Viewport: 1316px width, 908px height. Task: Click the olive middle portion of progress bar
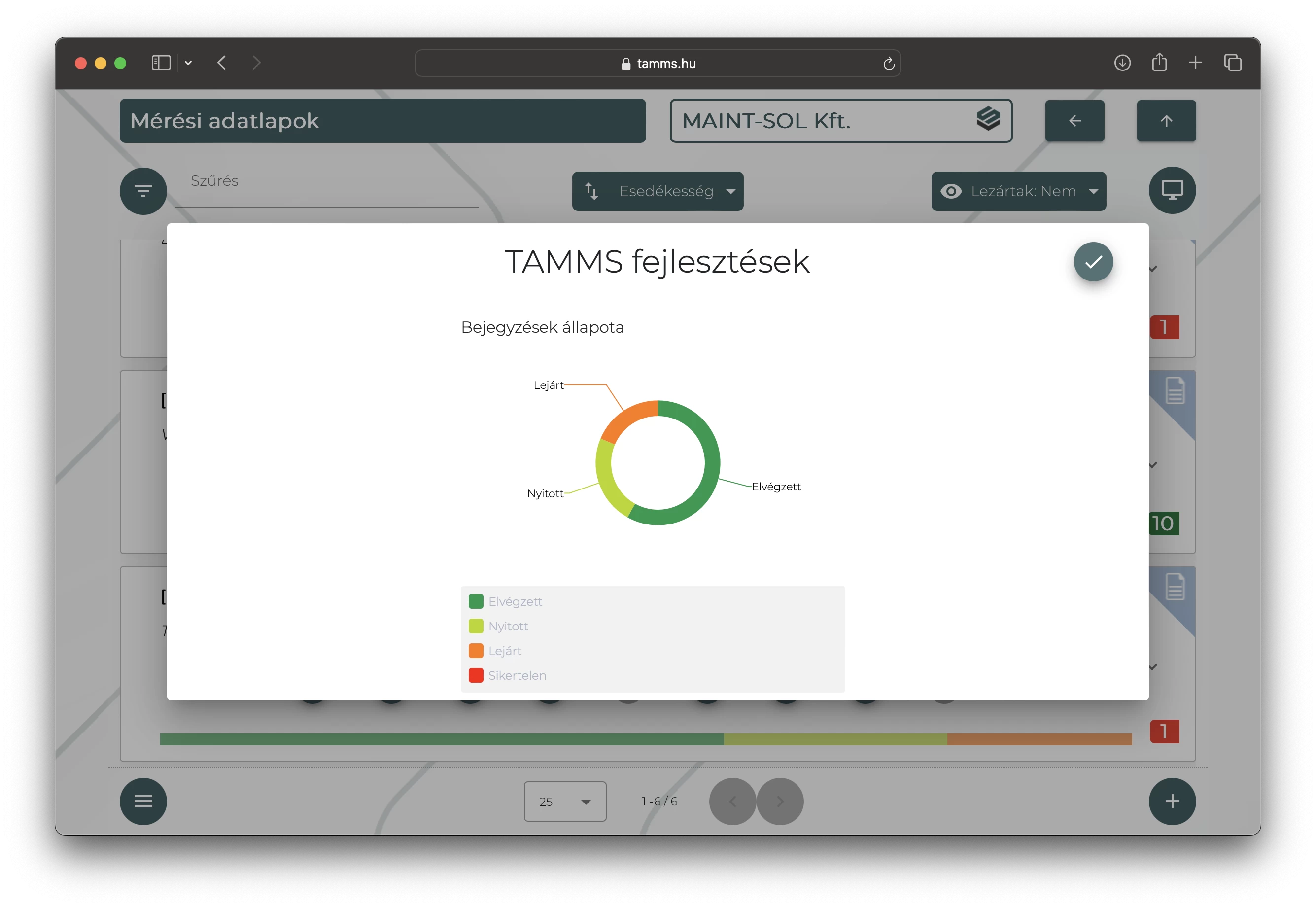click(x=835, y=739)
